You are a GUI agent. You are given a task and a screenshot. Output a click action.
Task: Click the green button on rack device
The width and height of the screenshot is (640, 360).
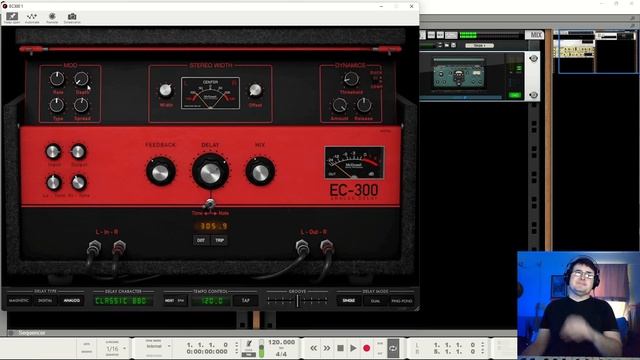pyautogui.click(x=515, y=95)
